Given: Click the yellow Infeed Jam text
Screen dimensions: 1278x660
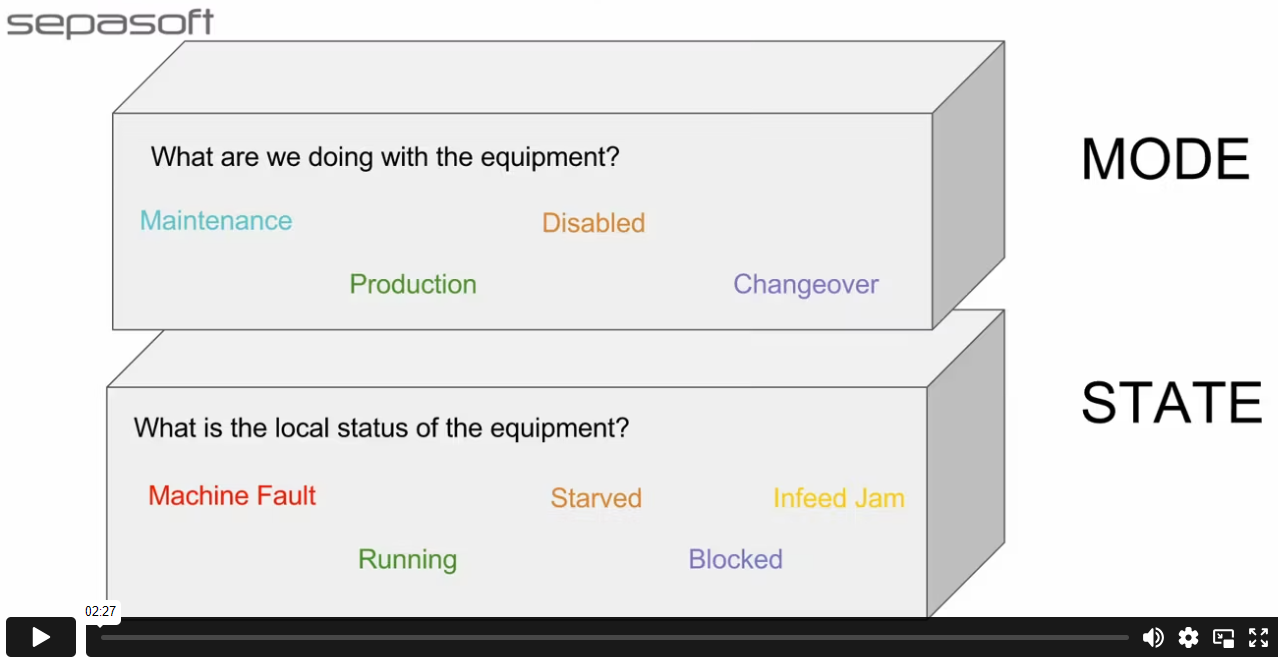Looking at the screenshot, I should (838, 498).
